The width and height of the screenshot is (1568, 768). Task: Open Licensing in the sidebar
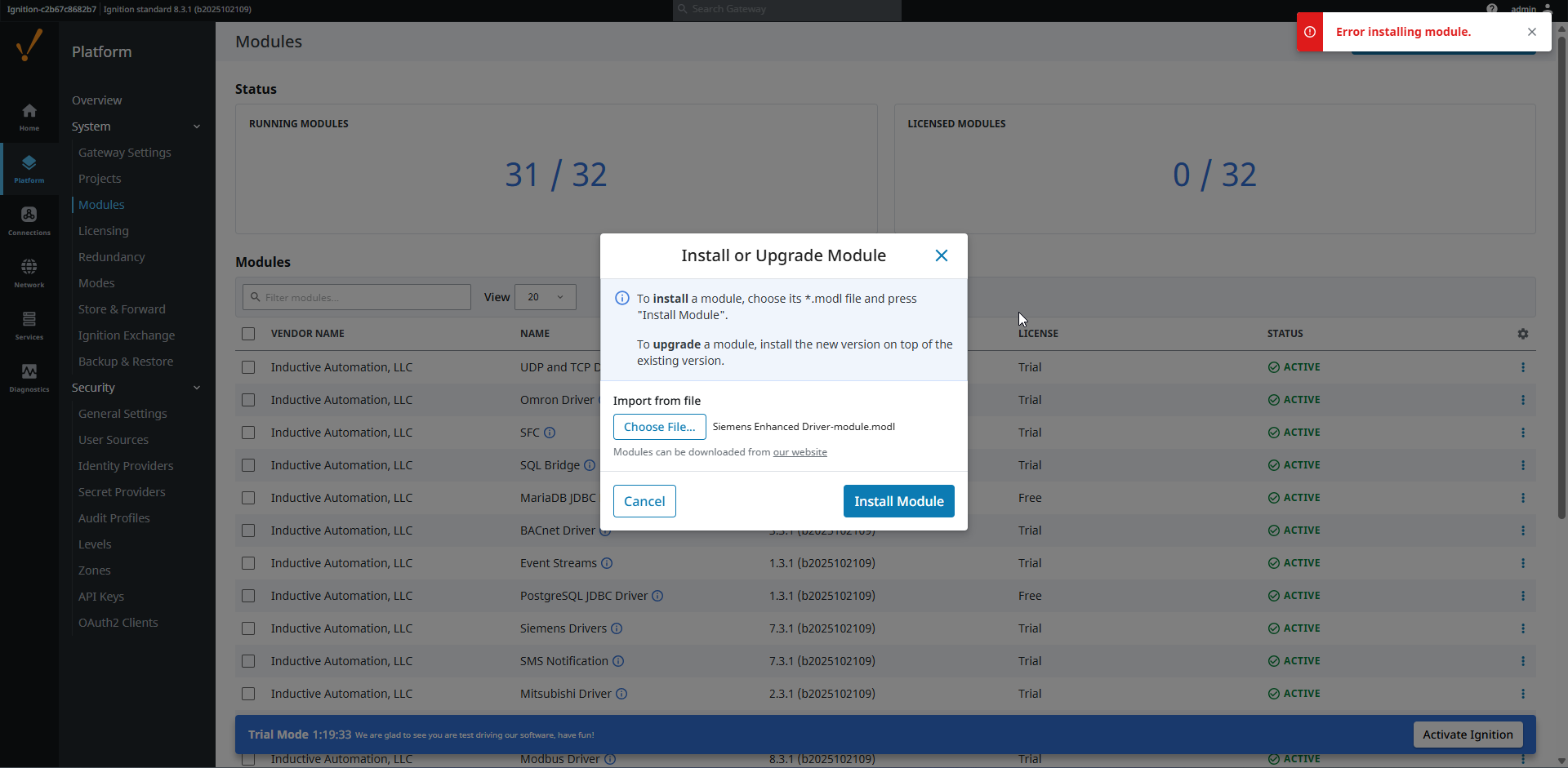pos(104,231)
